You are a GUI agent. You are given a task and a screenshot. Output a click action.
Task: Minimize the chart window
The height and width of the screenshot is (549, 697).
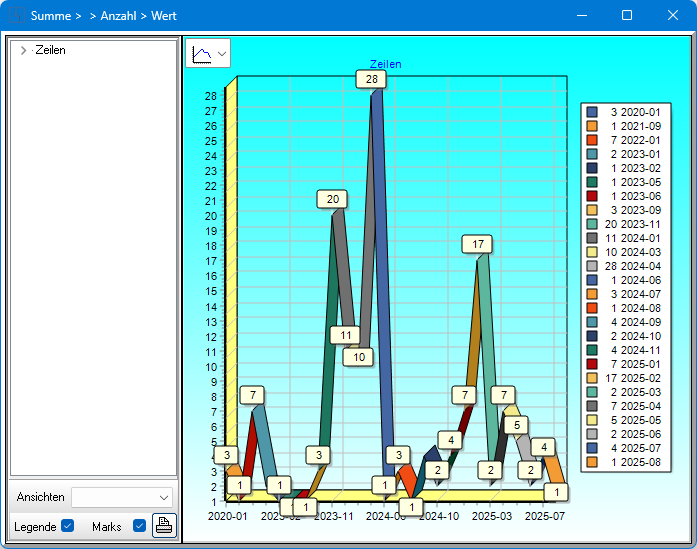tap(581, 16)
